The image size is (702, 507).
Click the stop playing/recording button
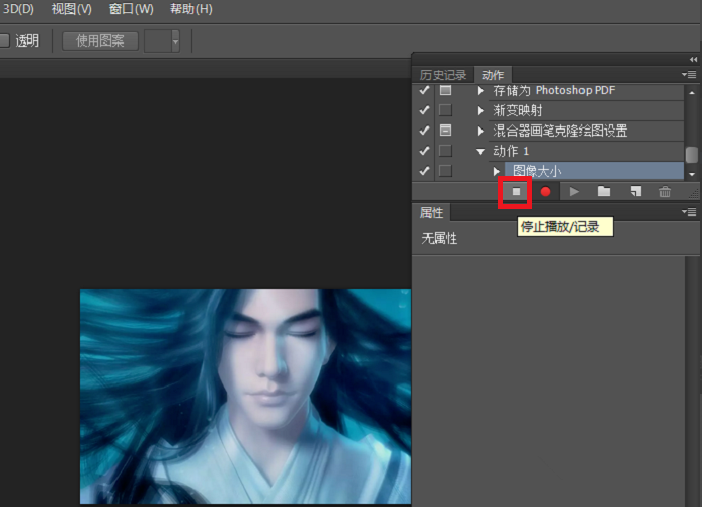(516, 192)
